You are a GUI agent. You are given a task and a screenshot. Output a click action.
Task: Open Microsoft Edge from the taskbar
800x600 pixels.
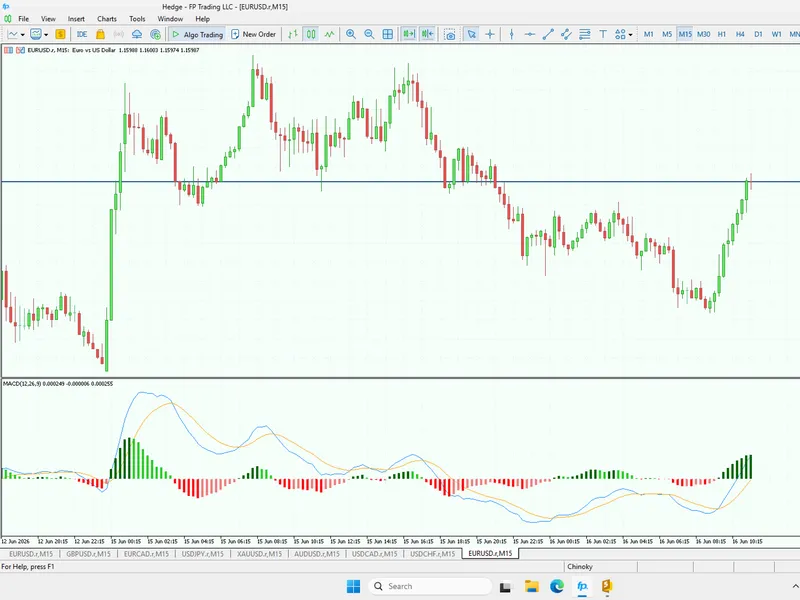[x=557, y=586]
